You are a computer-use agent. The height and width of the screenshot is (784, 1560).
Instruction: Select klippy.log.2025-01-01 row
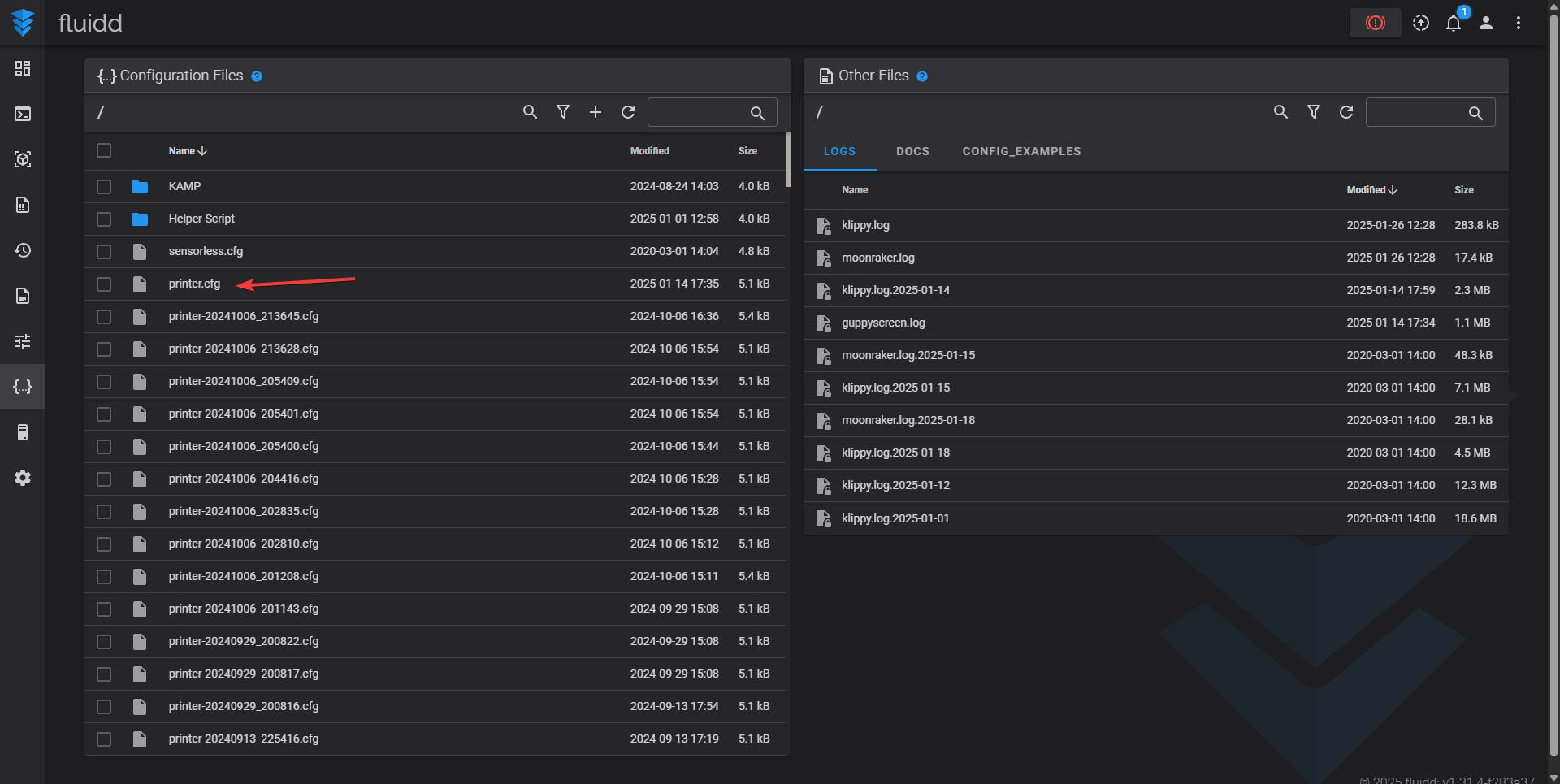tap(1155, 518)
